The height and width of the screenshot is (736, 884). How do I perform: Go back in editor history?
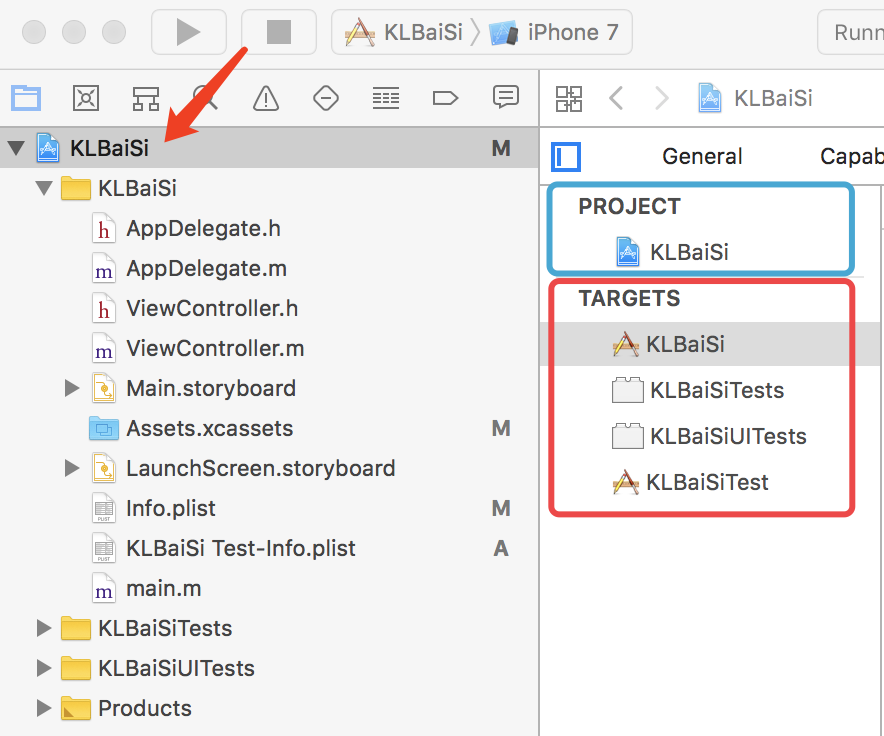[x=617, y=98]
